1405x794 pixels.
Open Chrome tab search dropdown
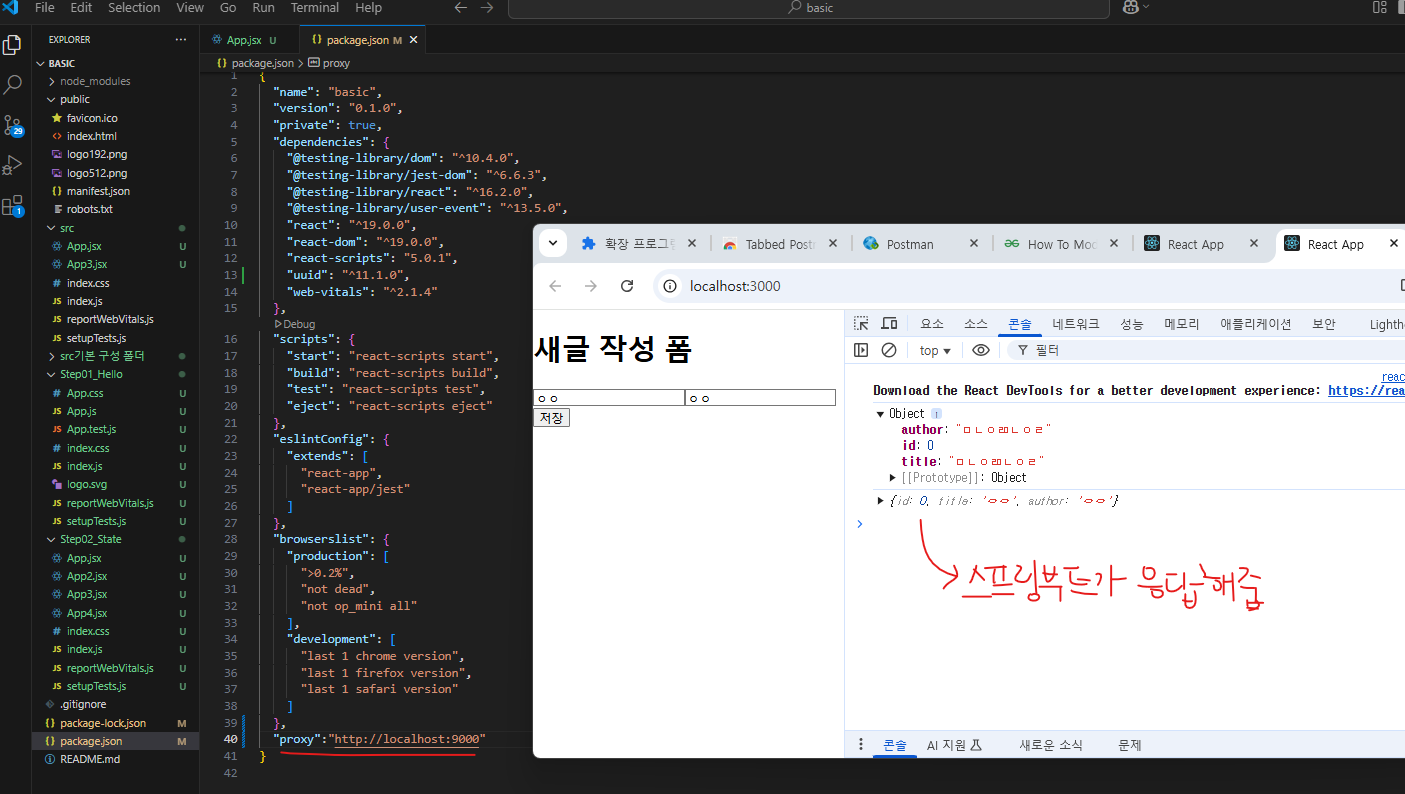point(552,243)
